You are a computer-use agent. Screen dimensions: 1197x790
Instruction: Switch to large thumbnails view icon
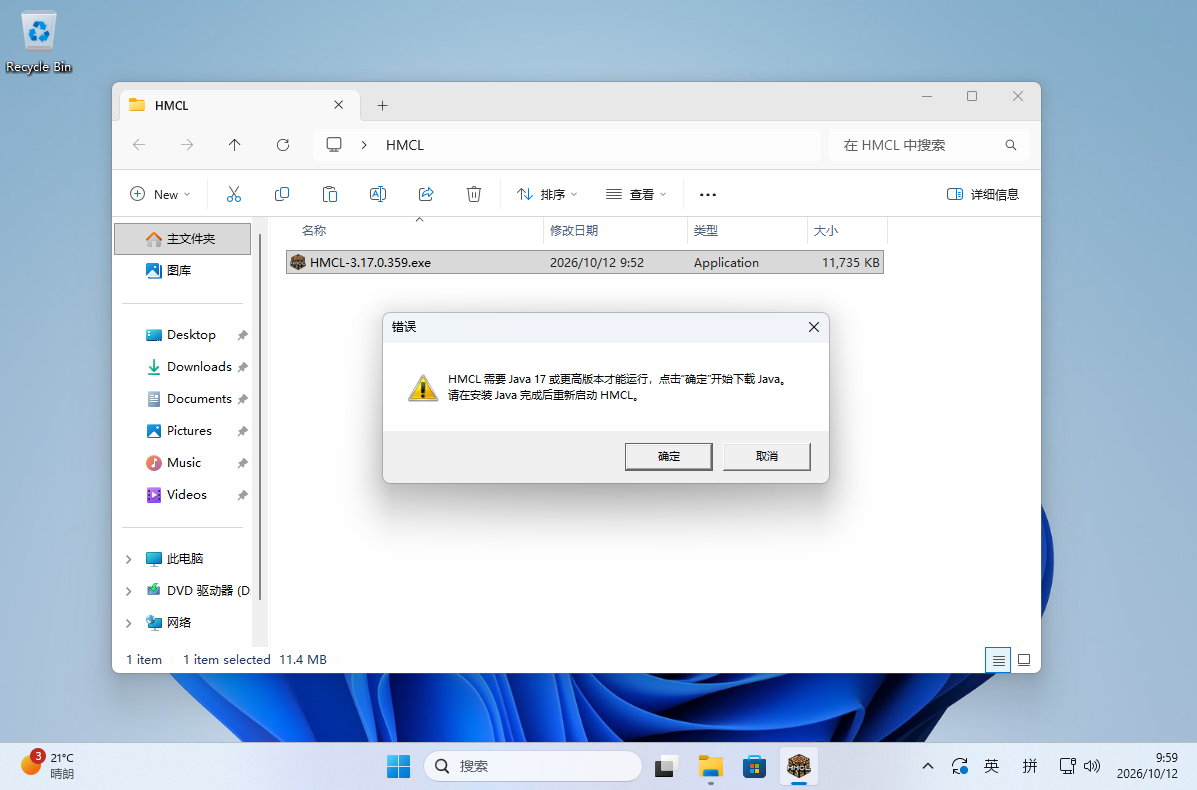(1024, 660)
